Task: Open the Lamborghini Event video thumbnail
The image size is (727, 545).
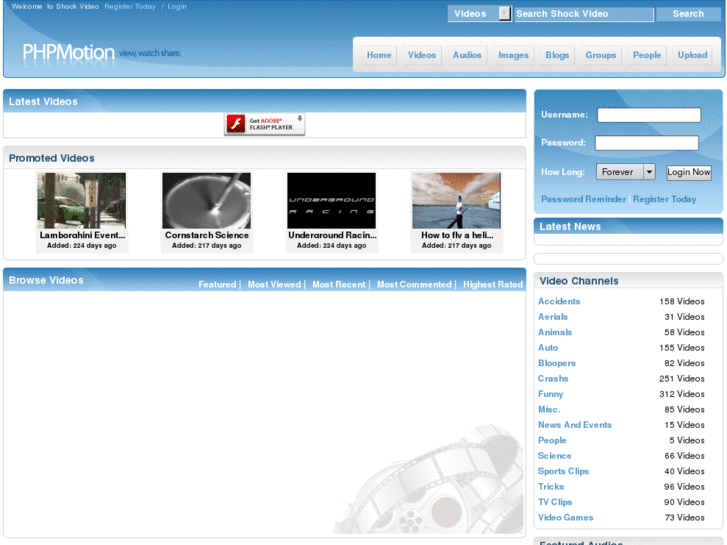Action: pyautogui.click(x=82, y=200)
